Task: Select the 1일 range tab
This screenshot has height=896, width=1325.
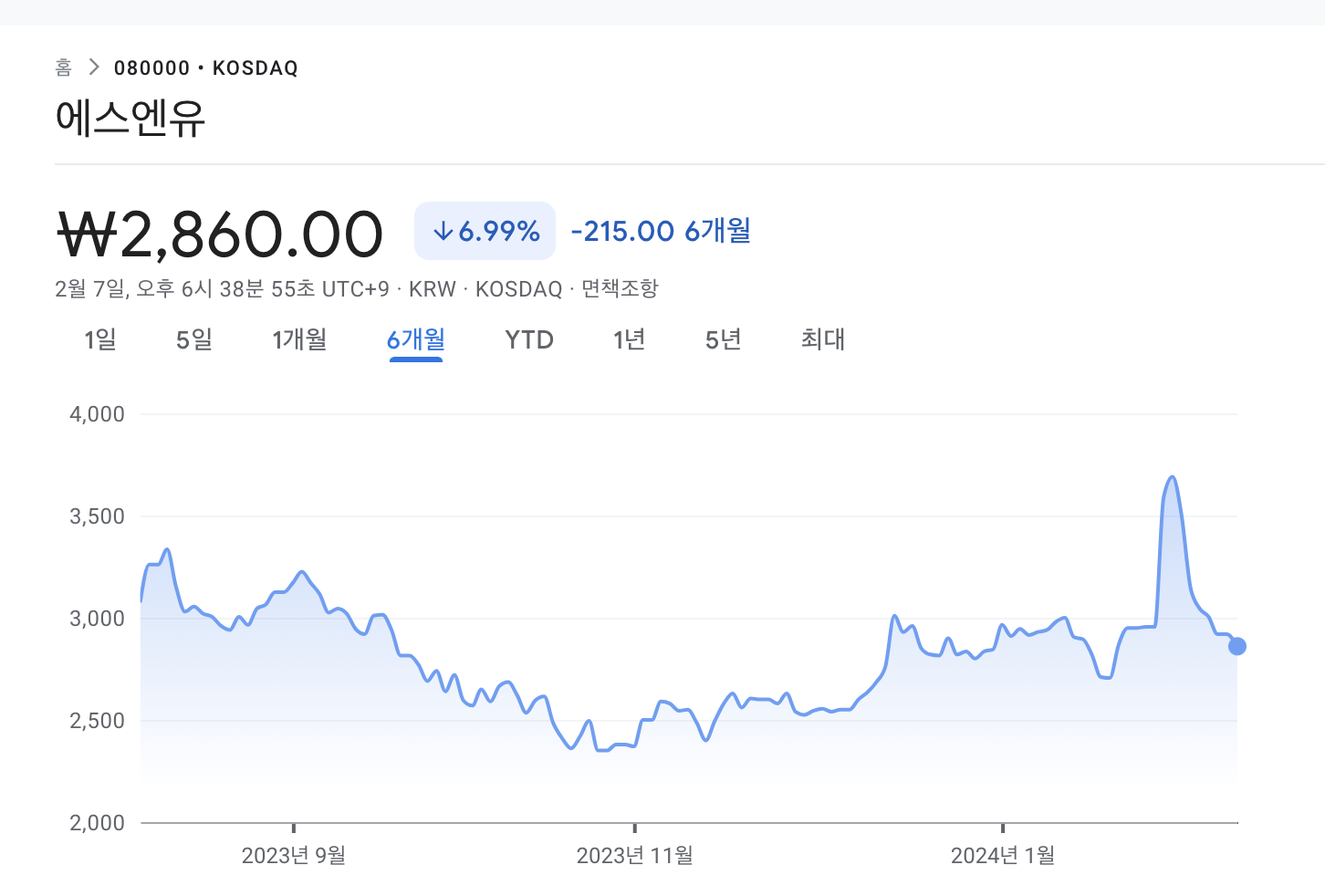Action: click(100, 339)
